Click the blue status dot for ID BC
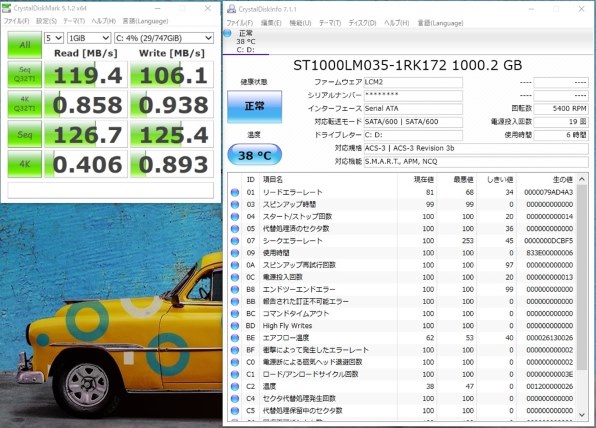The height and width of the screenshot is (428, 596). pyautogui.click(x=235, y=314)
